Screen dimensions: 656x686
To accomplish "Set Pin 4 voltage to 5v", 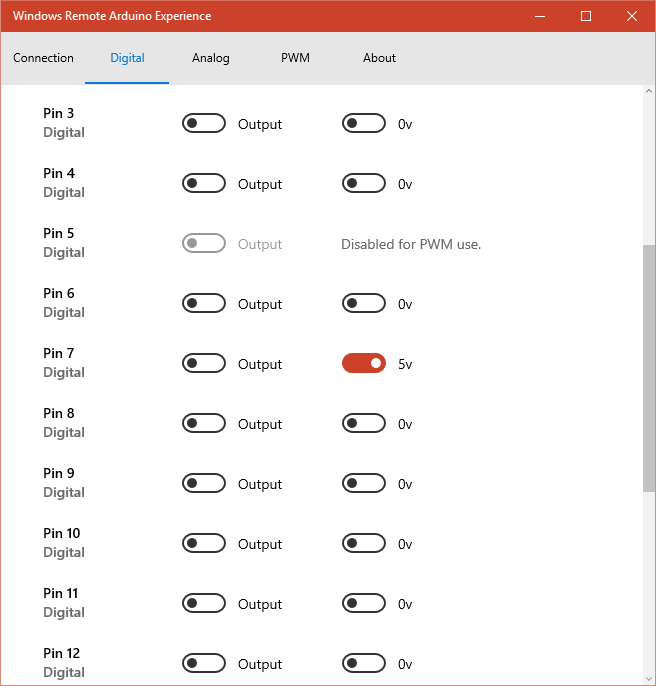I will [364, 184].
